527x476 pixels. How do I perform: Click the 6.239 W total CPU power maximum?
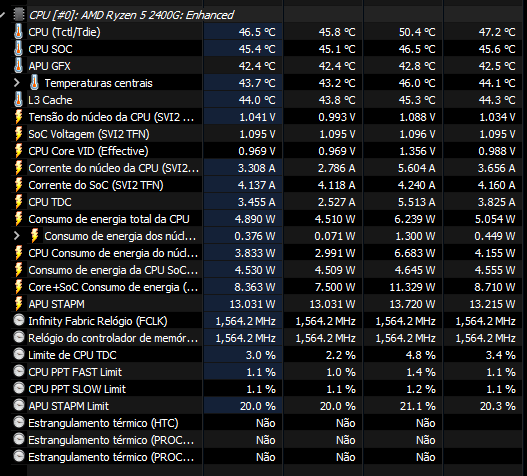click(x=415, y=219)
